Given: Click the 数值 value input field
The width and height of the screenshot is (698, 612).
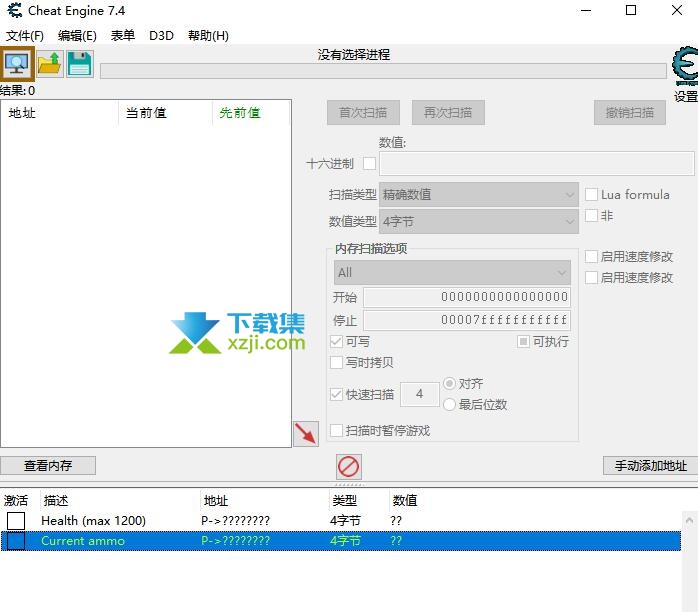Looking at the screenshot, I should tap(536, 163).
